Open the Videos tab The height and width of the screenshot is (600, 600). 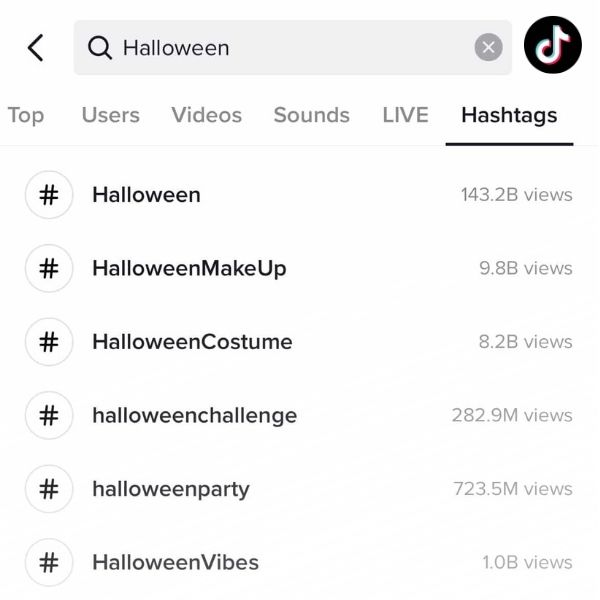pyautogui.click(x=207, y=115)
